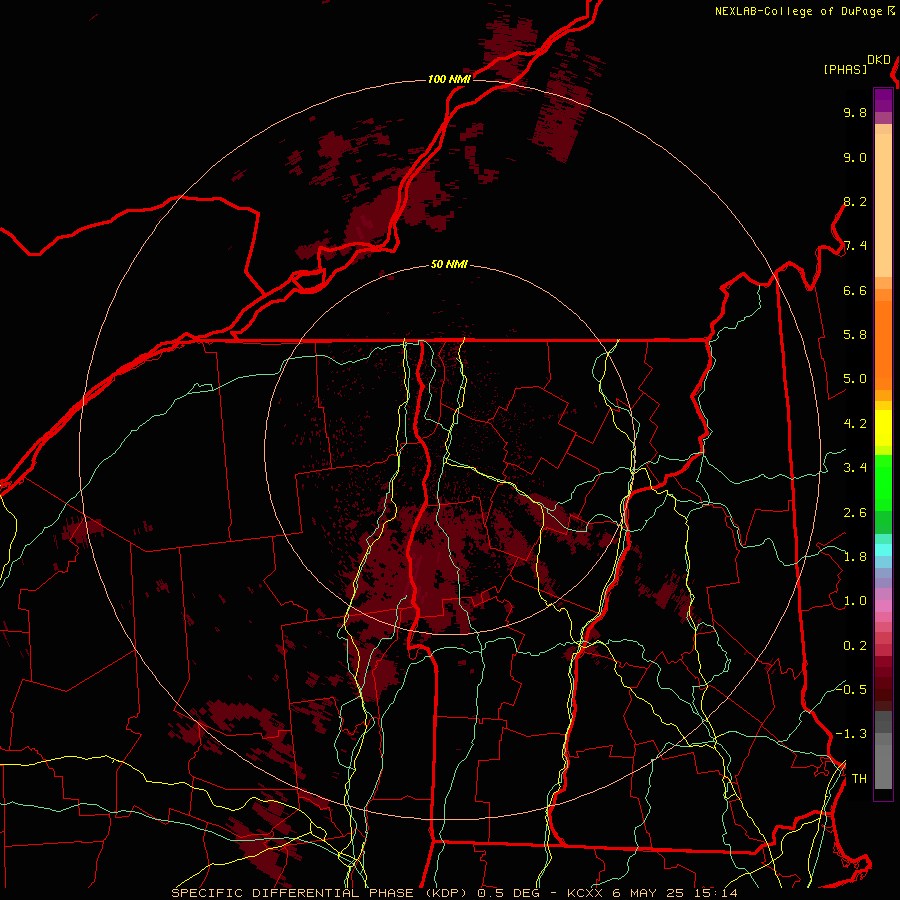Click the -0.5 scale value
This screenshot has width=900, height=900.
[x=851, y=690]
